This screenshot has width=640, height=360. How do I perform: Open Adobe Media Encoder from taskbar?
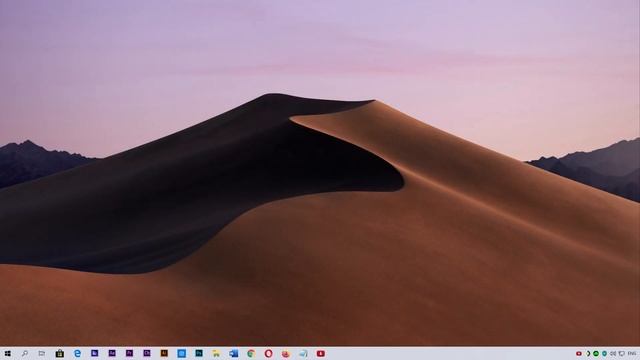point(95,353)
